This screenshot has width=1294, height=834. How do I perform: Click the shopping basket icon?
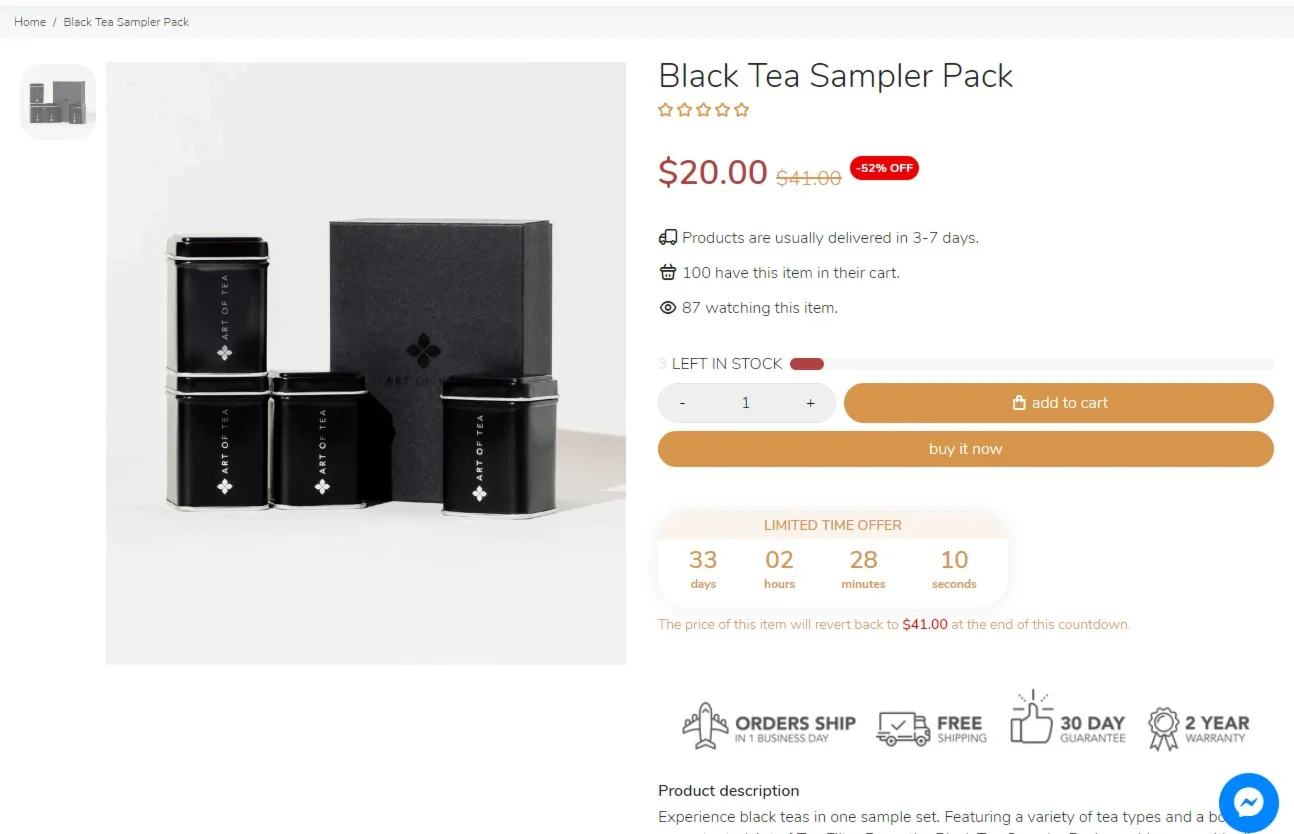coord(668,273)
